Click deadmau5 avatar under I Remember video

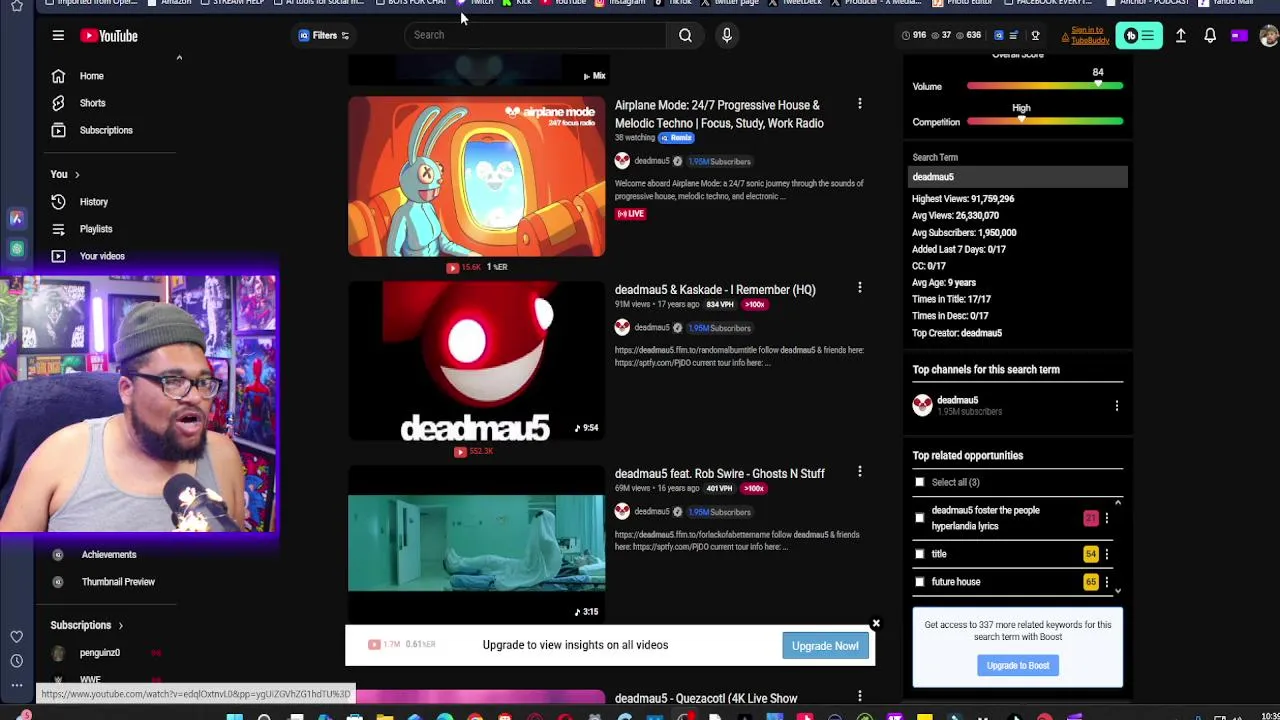(x=622, y=327)
